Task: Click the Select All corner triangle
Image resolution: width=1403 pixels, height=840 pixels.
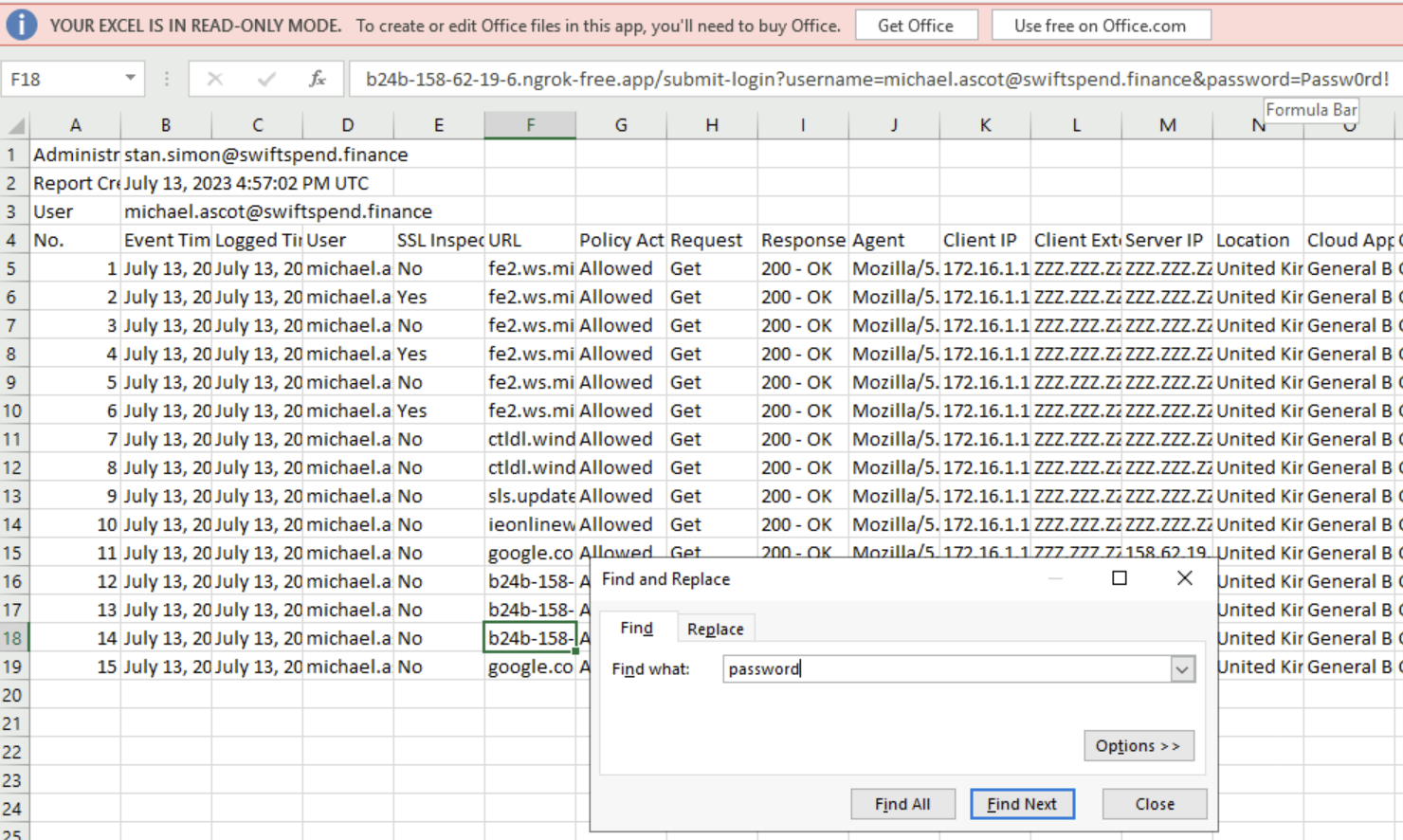Action: 16,125
